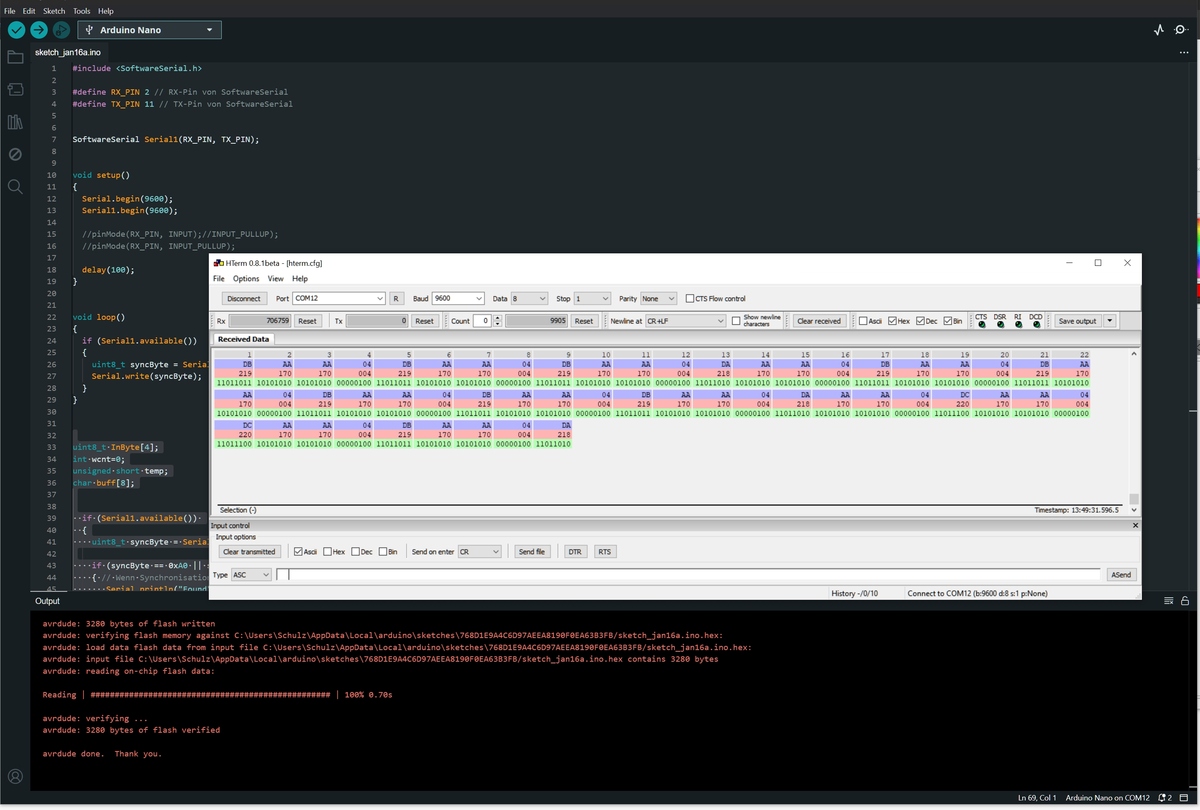Toggle Ascii checkbox in Input options

298,551
